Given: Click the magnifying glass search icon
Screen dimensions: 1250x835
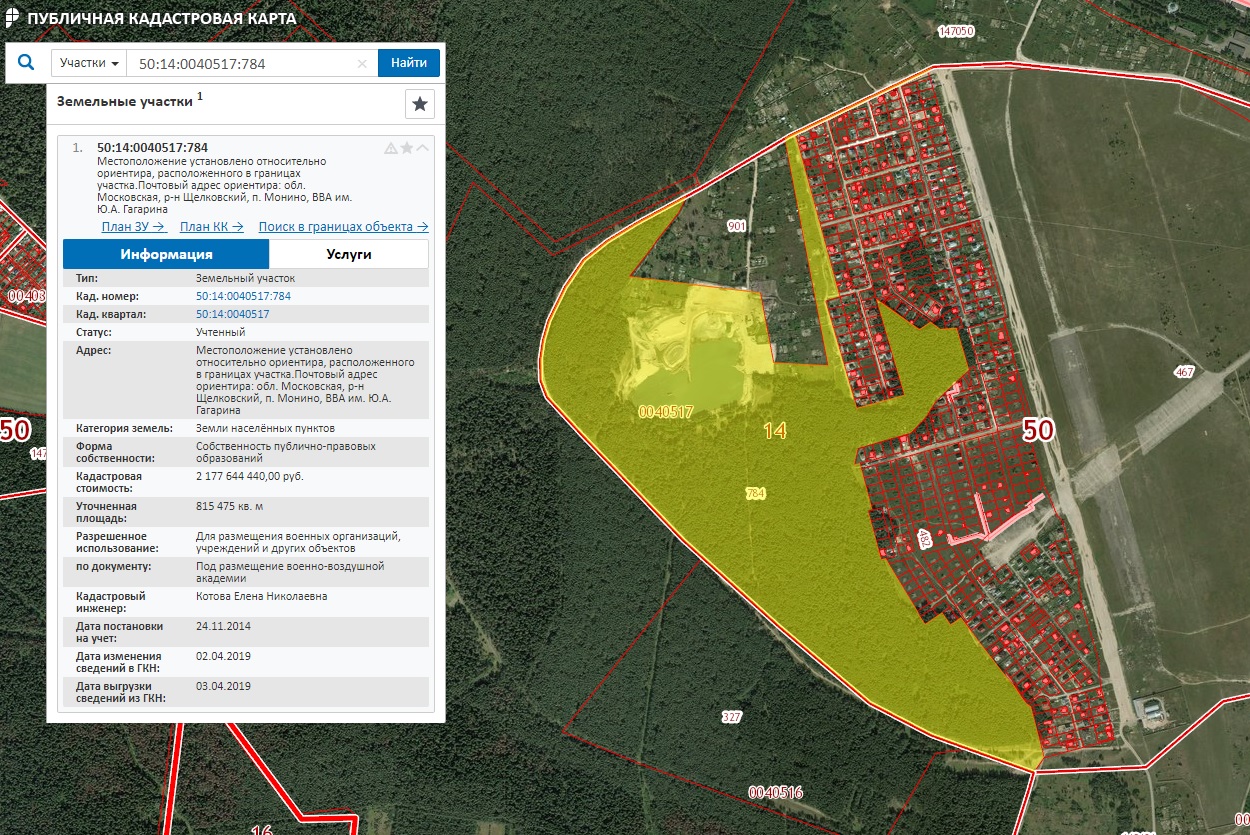Looking at the screenshot, I should click(26, 63).
